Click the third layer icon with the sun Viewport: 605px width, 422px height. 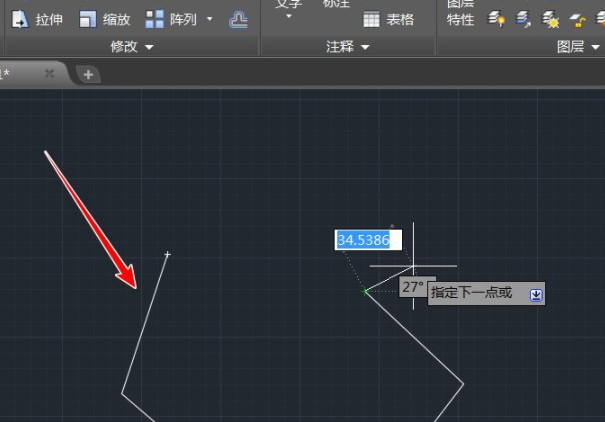click(x=551, y=19)
